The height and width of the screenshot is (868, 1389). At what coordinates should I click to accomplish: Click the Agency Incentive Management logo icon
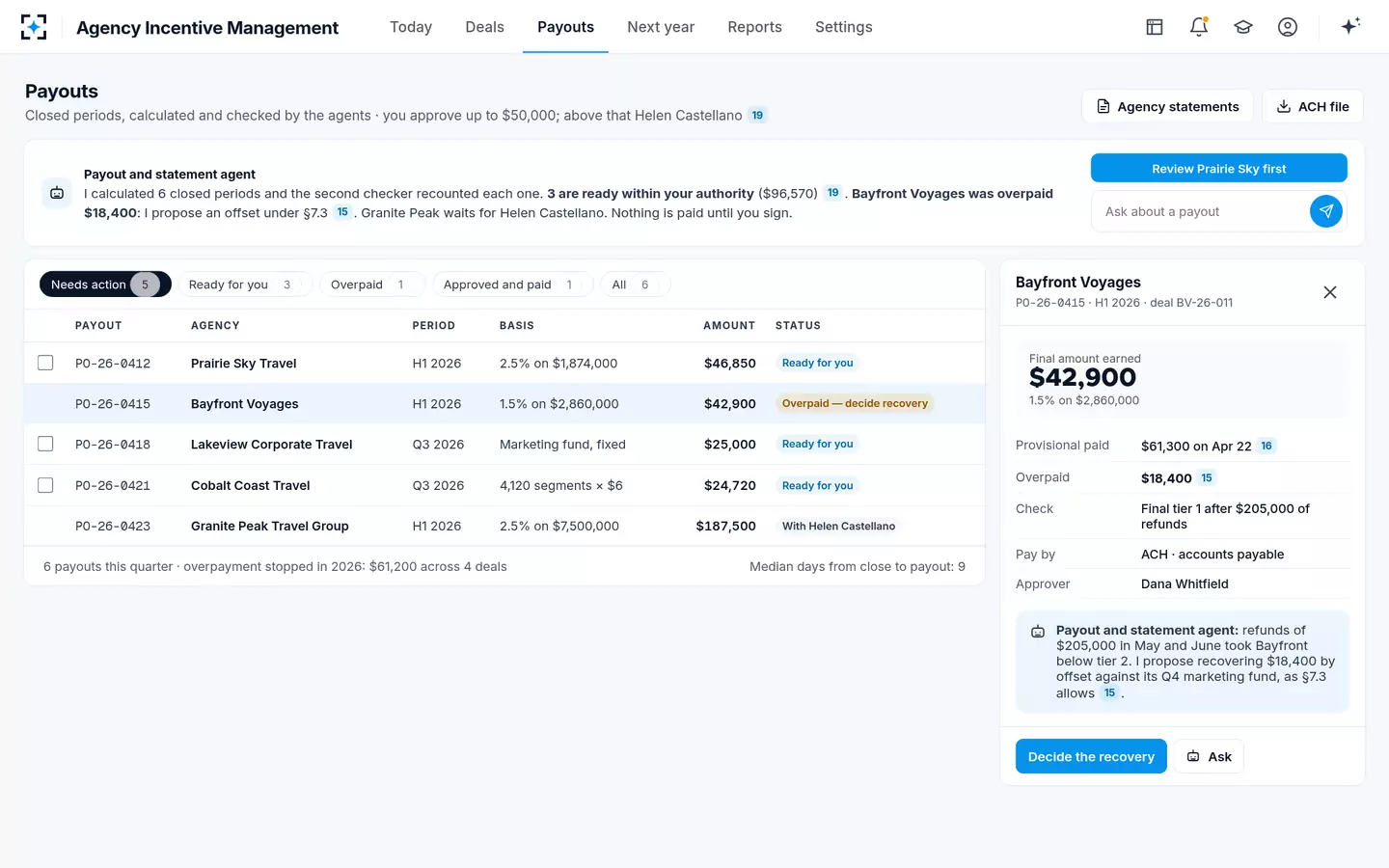click(34, 27)
